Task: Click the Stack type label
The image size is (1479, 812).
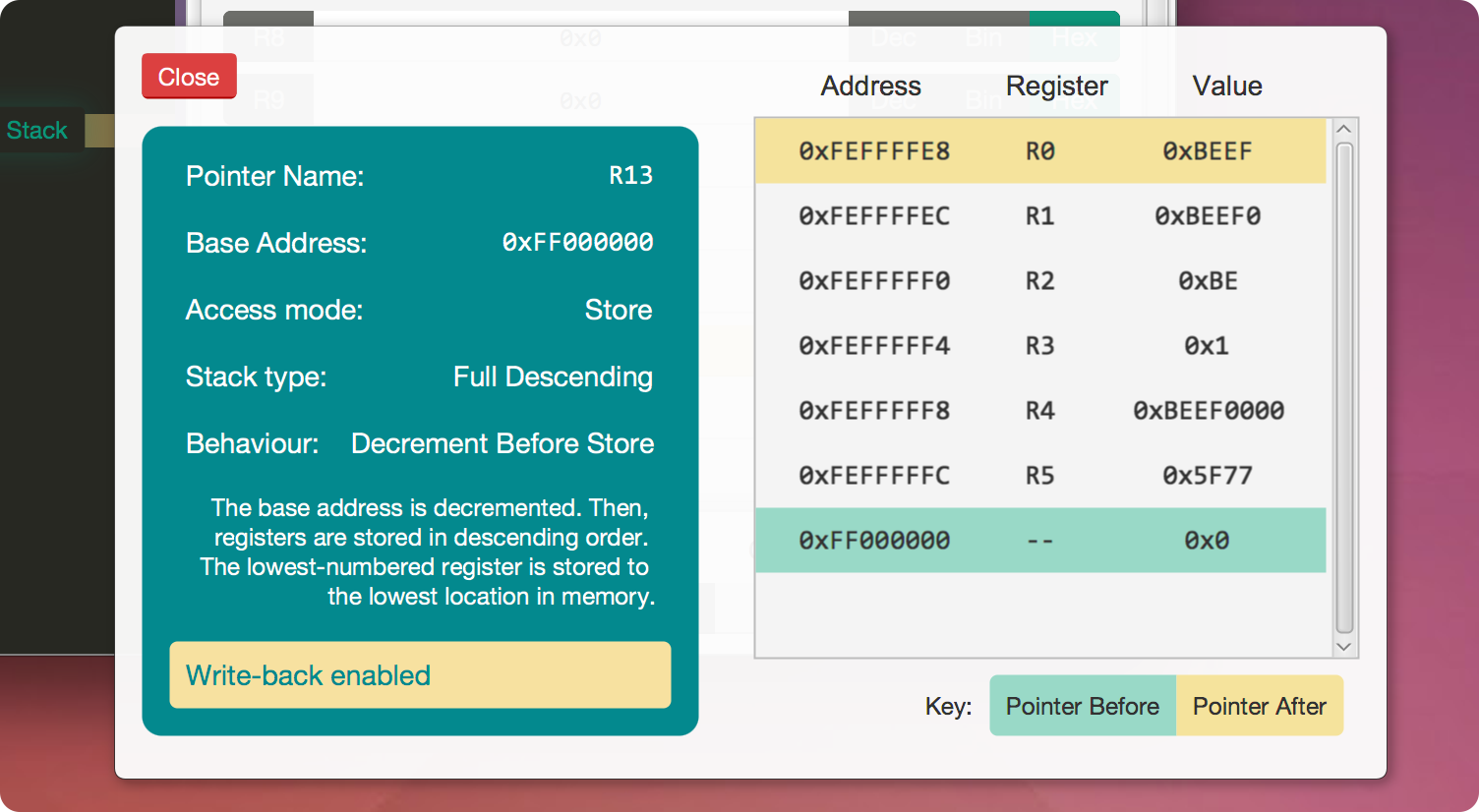Action: click(257, 377)
